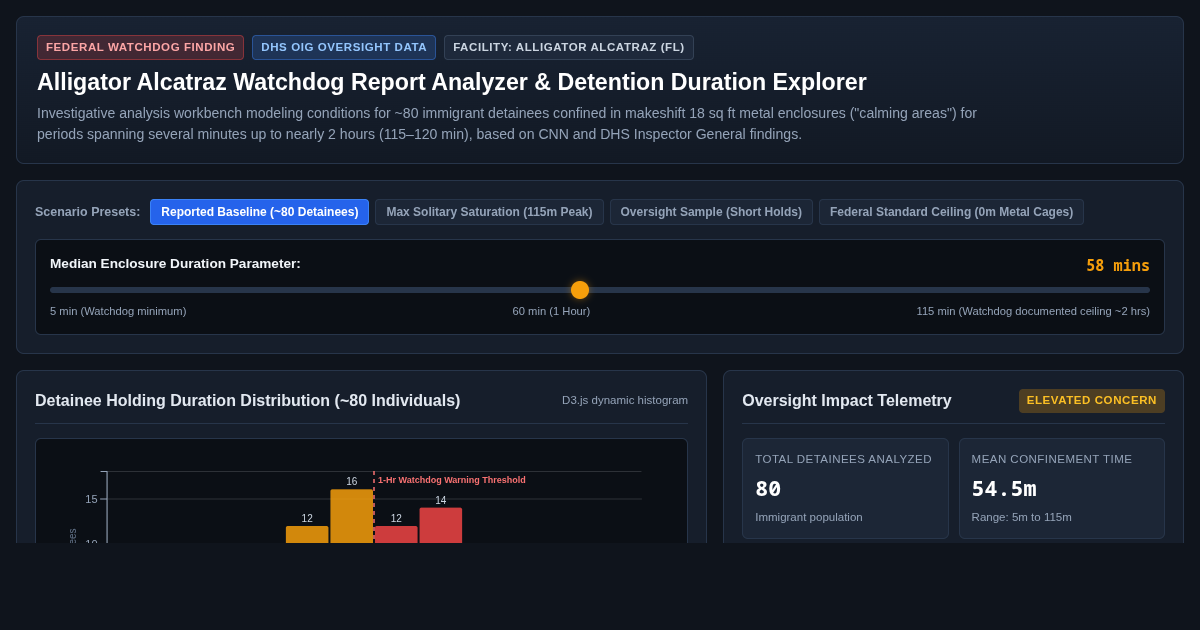
Task: Click the Median Enclosure Duration Parameter label
Action: pyautogui.click(x=175, y=264)
